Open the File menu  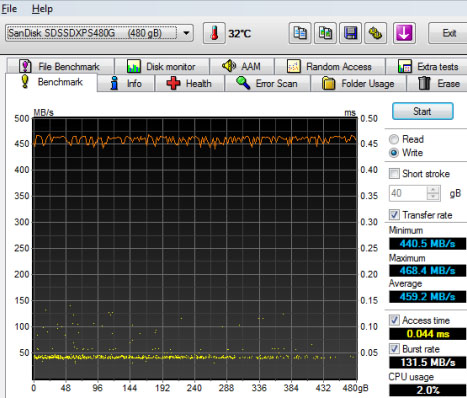9,9
